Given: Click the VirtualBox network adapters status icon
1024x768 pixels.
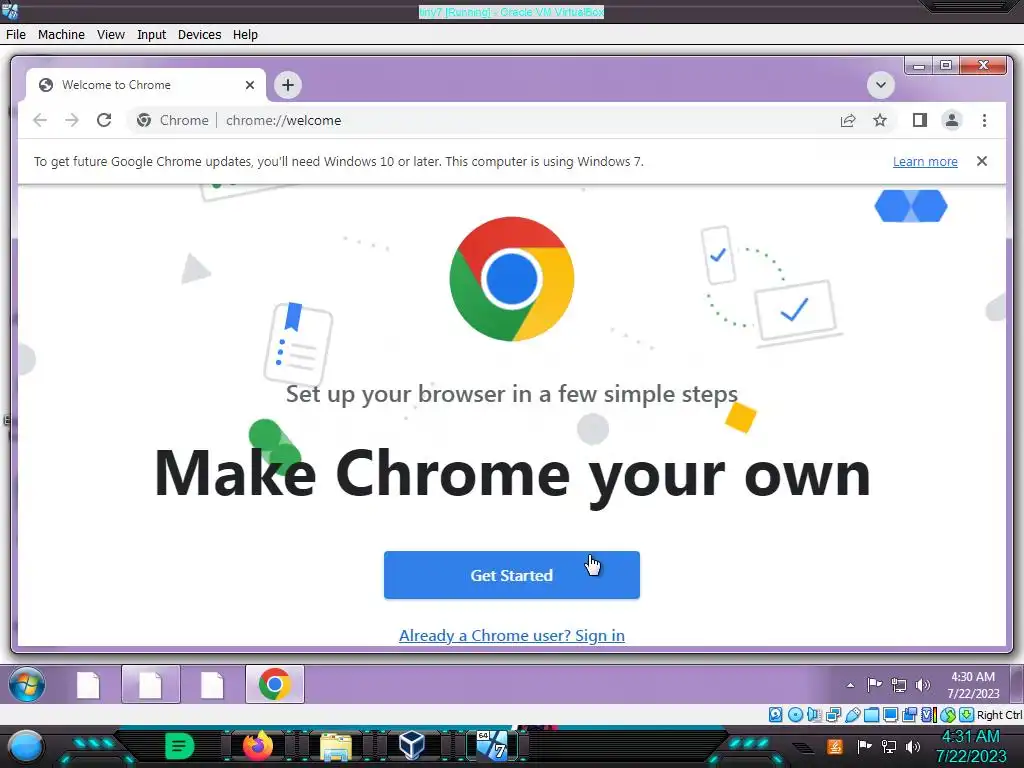Looking at the screenshot, I should tap(833, 714).
